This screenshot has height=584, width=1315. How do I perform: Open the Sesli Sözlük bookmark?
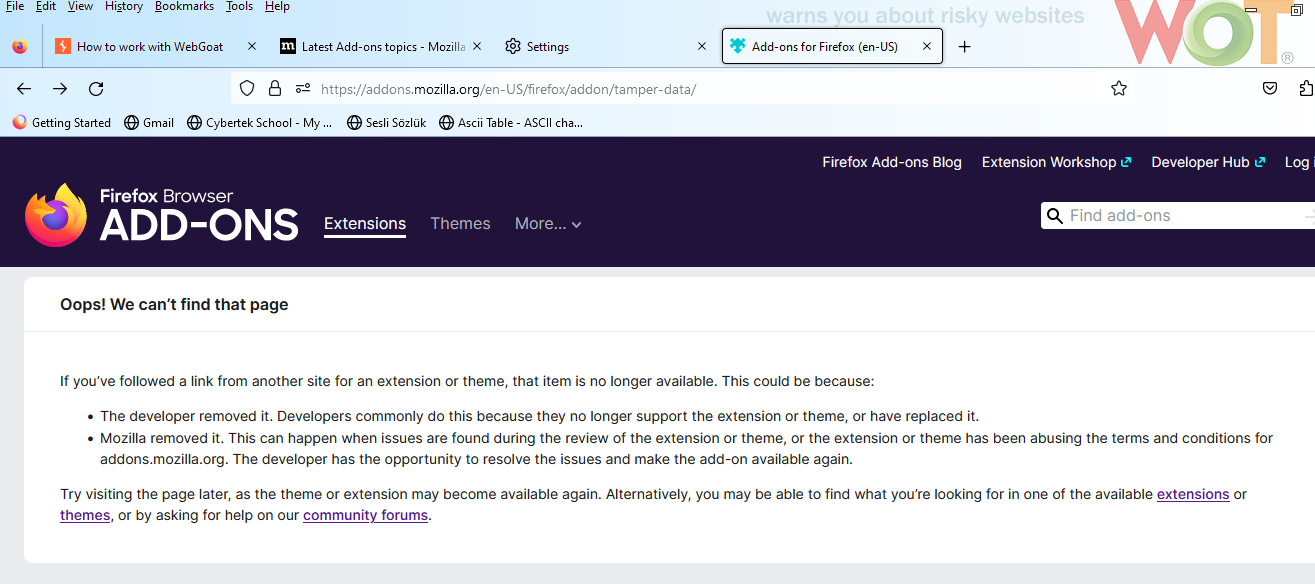pos(386,122)
